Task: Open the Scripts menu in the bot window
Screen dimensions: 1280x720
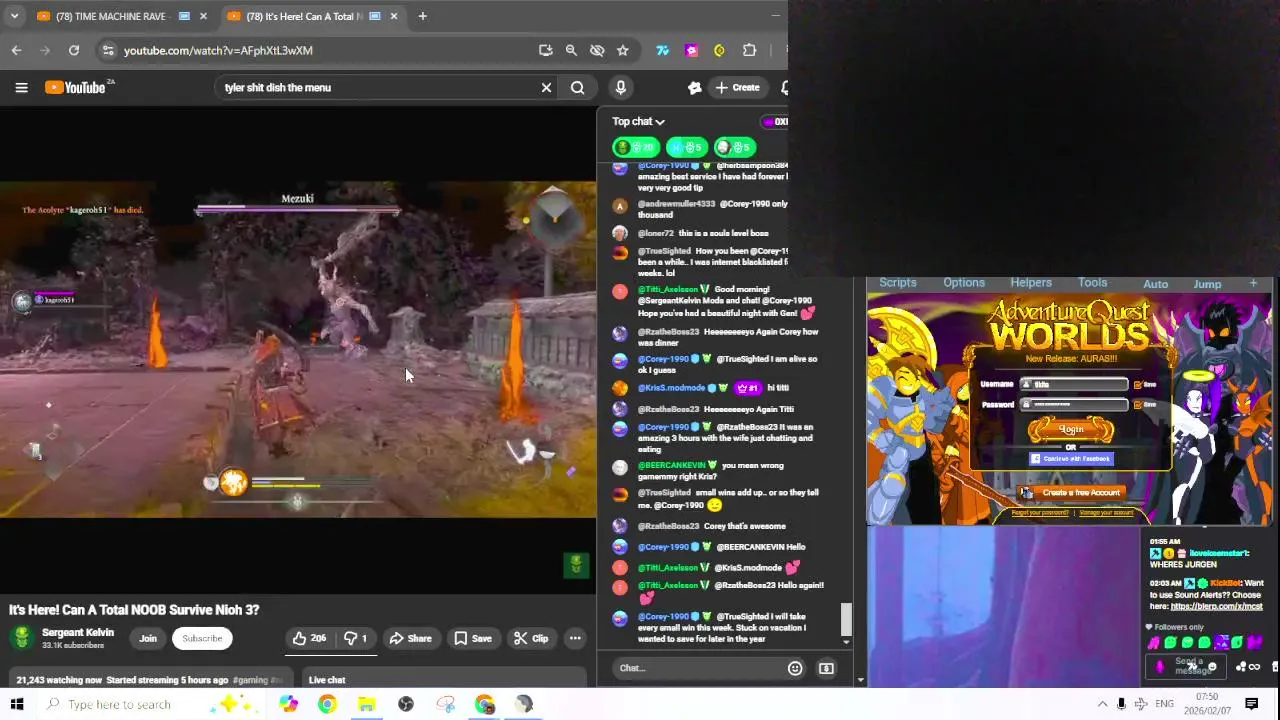Action: click(898, 283)
